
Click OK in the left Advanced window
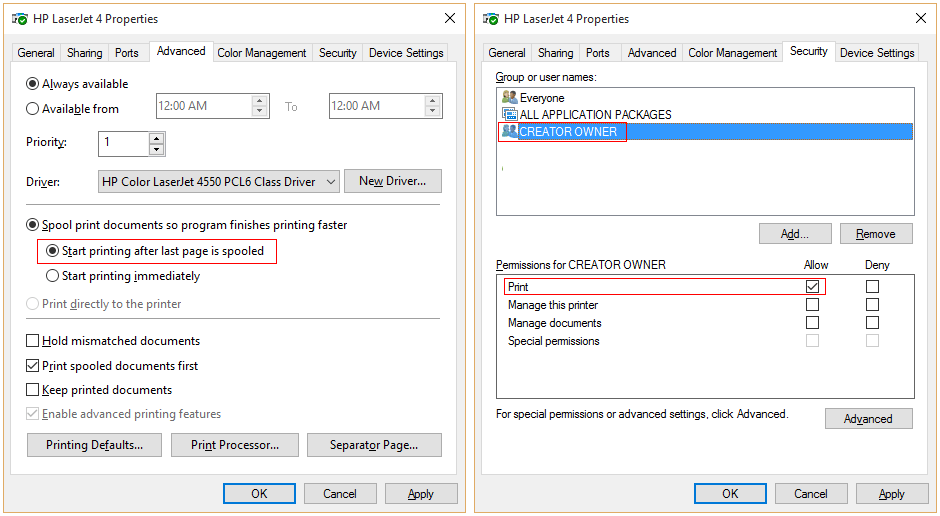click(x=259, y=493)
